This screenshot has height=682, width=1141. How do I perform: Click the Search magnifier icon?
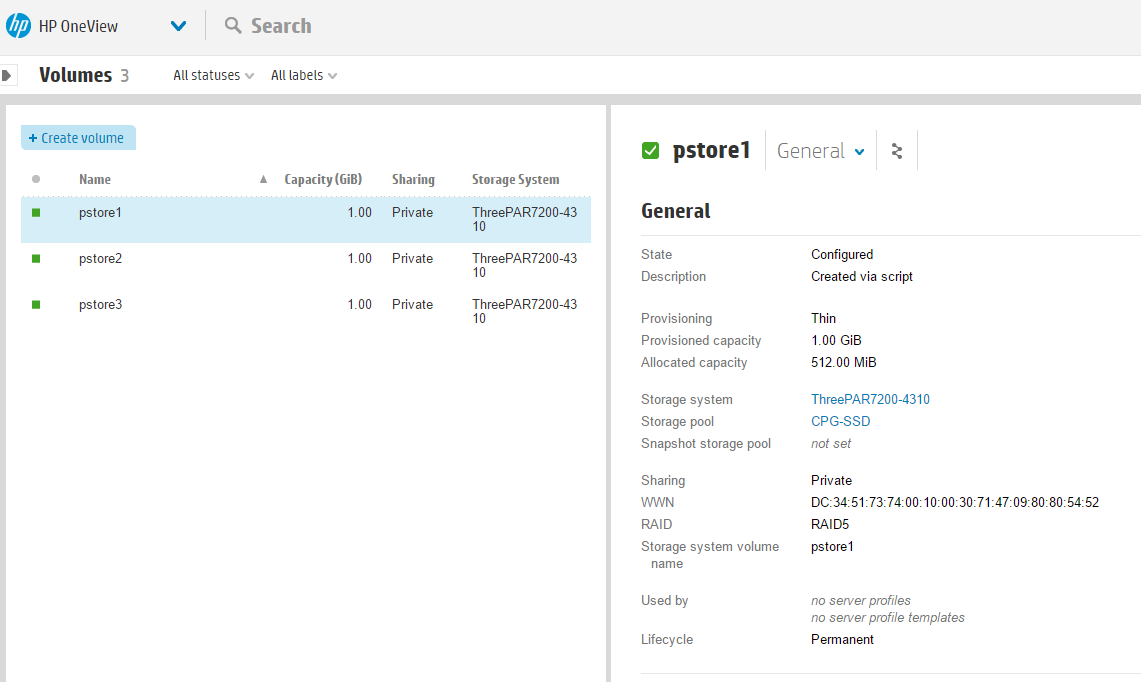pos(233,25)
